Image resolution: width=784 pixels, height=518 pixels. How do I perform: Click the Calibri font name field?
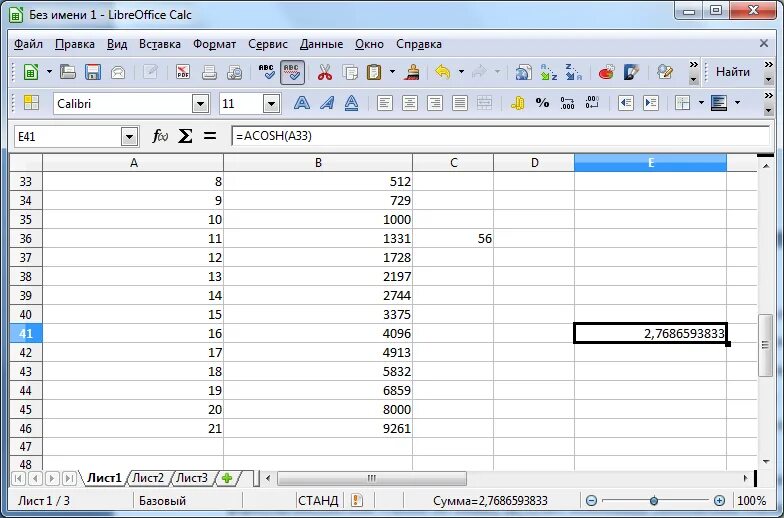[122, 104]
